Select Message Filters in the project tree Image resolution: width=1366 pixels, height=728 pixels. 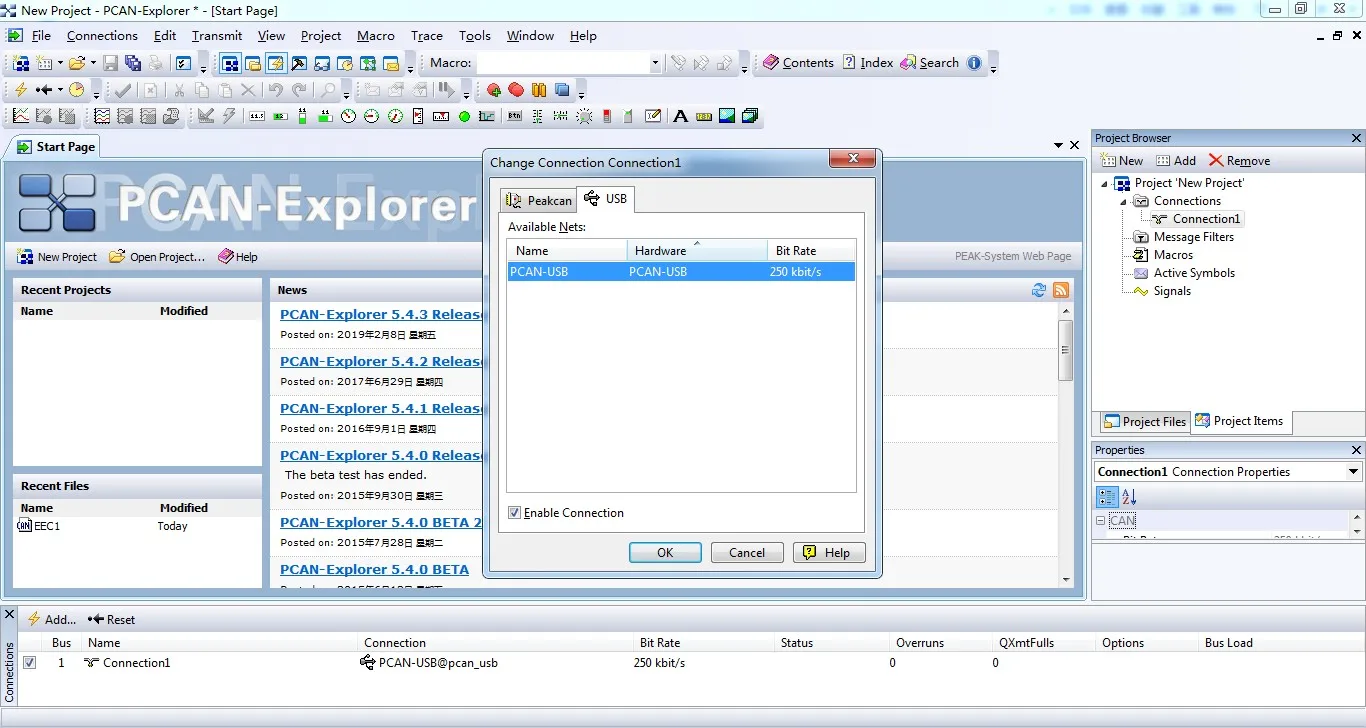[x=1194, y=237]
